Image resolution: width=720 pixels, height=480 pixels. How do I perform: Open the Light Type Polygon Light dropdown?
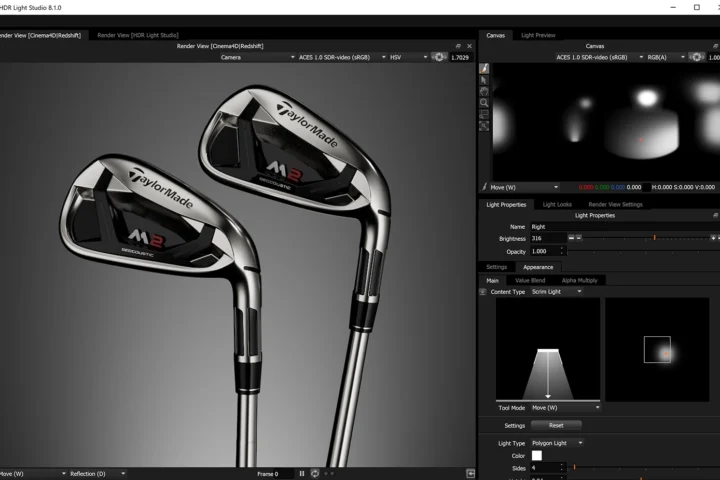click(557, 443)
